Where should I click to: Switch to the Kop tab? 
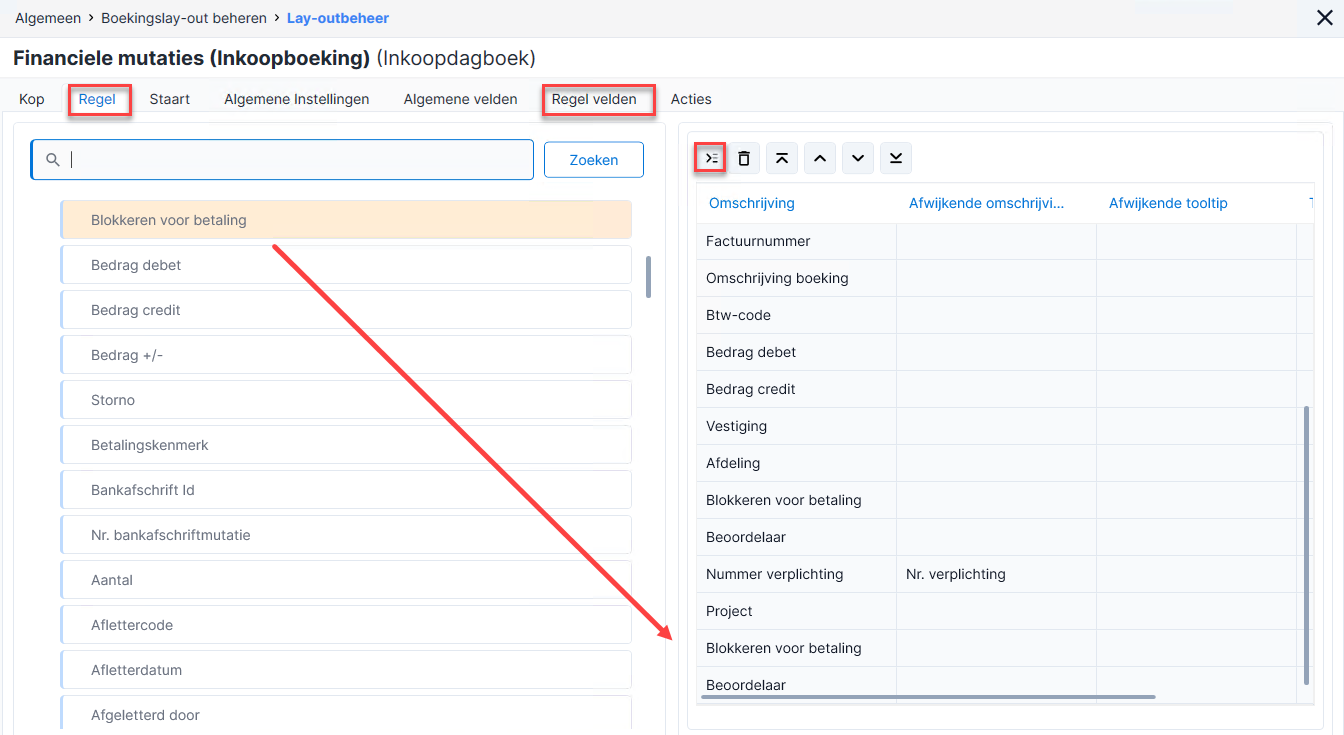[x=32, y=99]
